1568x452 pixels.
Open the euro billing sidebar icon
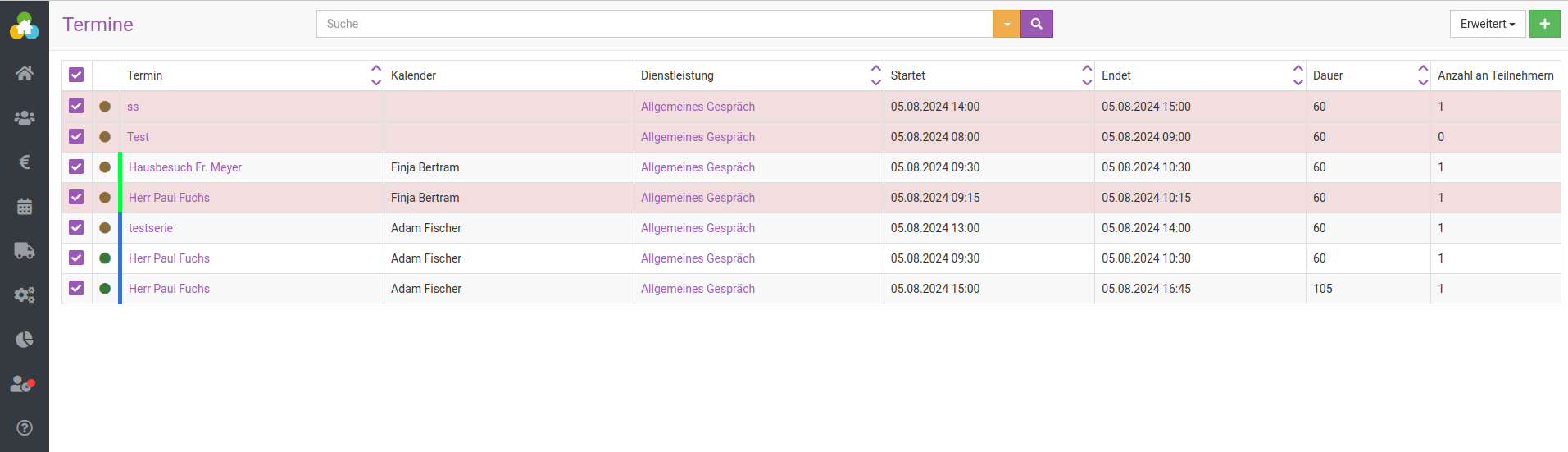click(25, 162)
